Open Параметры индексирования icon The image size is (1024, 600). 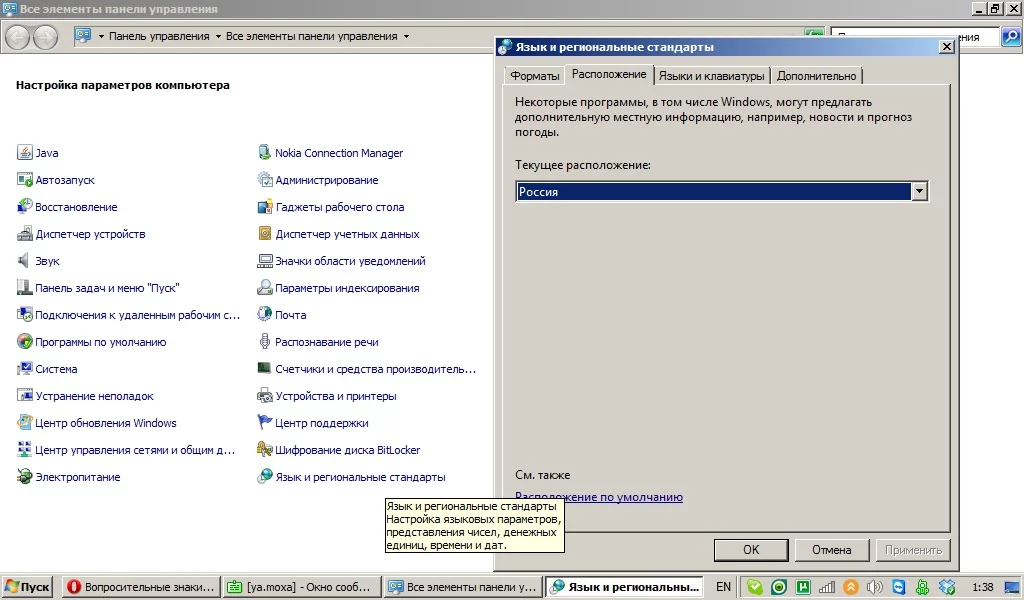click(264, 287)
